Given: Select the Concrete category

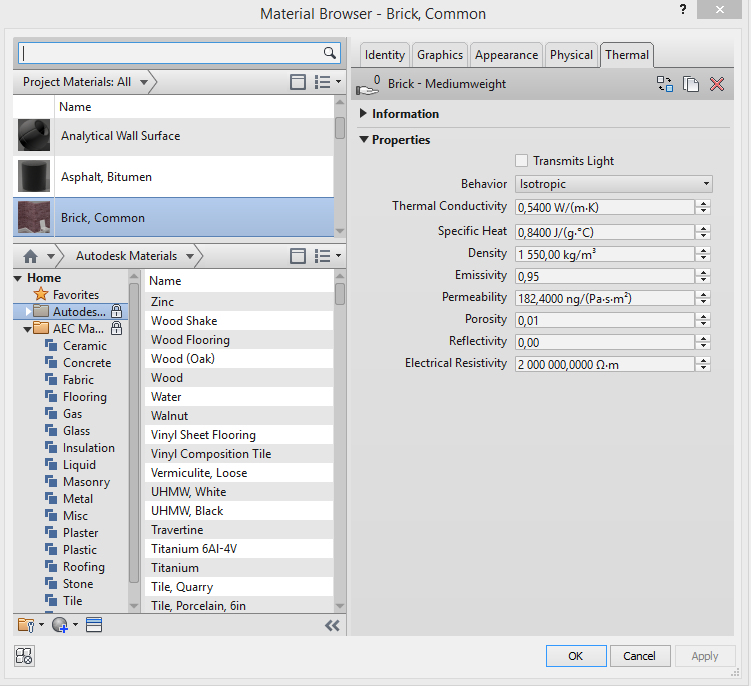Looking at the screenshot, I should (x=87, y=363).
